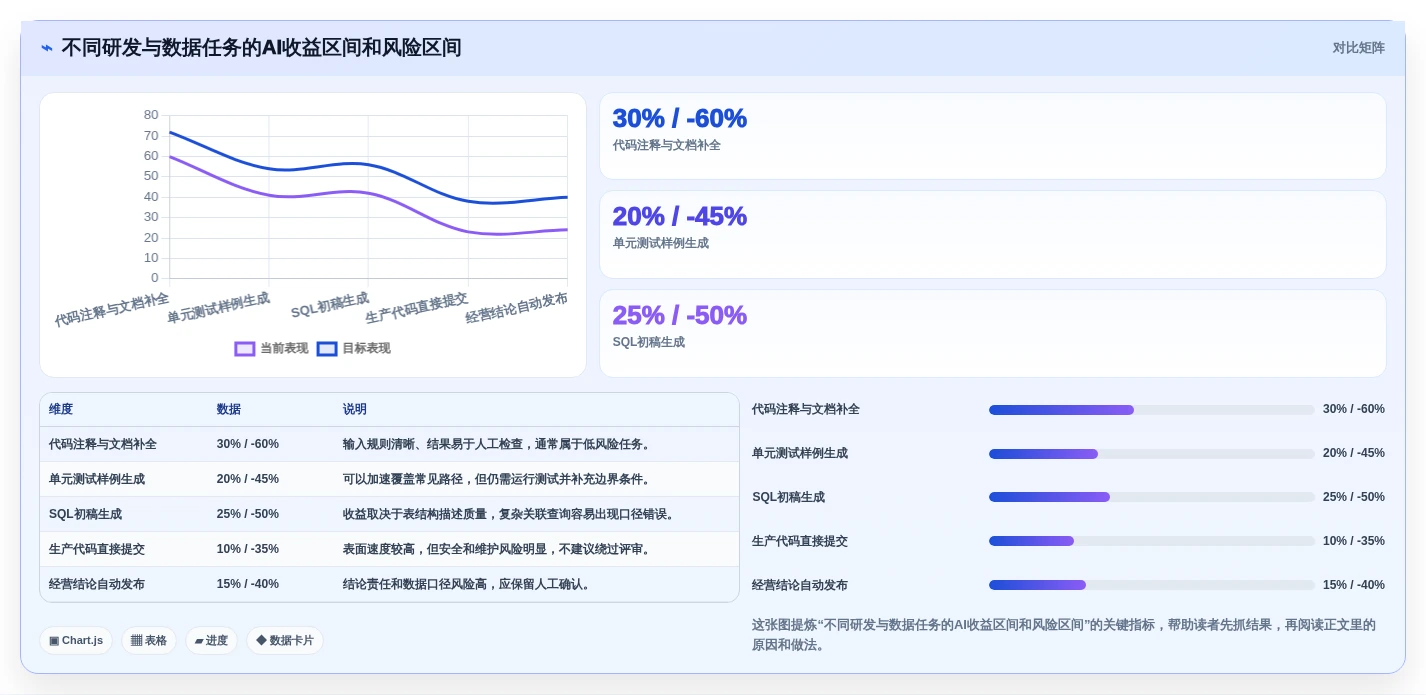Viewport: 1426px width, 695px height.
Task: Click the 20% / -45% data card
Action: point(992,234)
